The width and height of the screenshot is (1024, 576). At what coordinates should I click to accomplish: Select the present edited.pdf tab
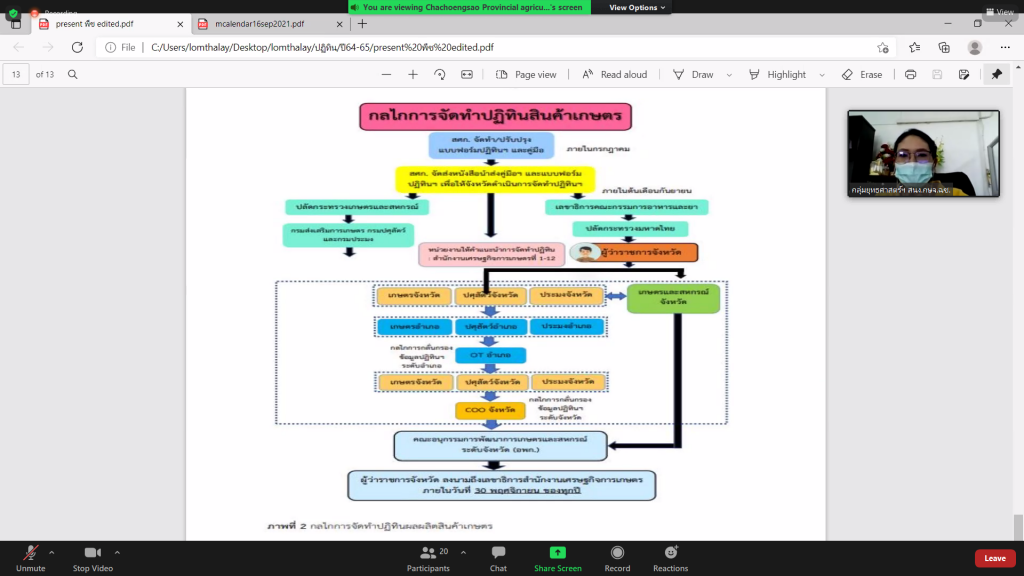point(98,23)
